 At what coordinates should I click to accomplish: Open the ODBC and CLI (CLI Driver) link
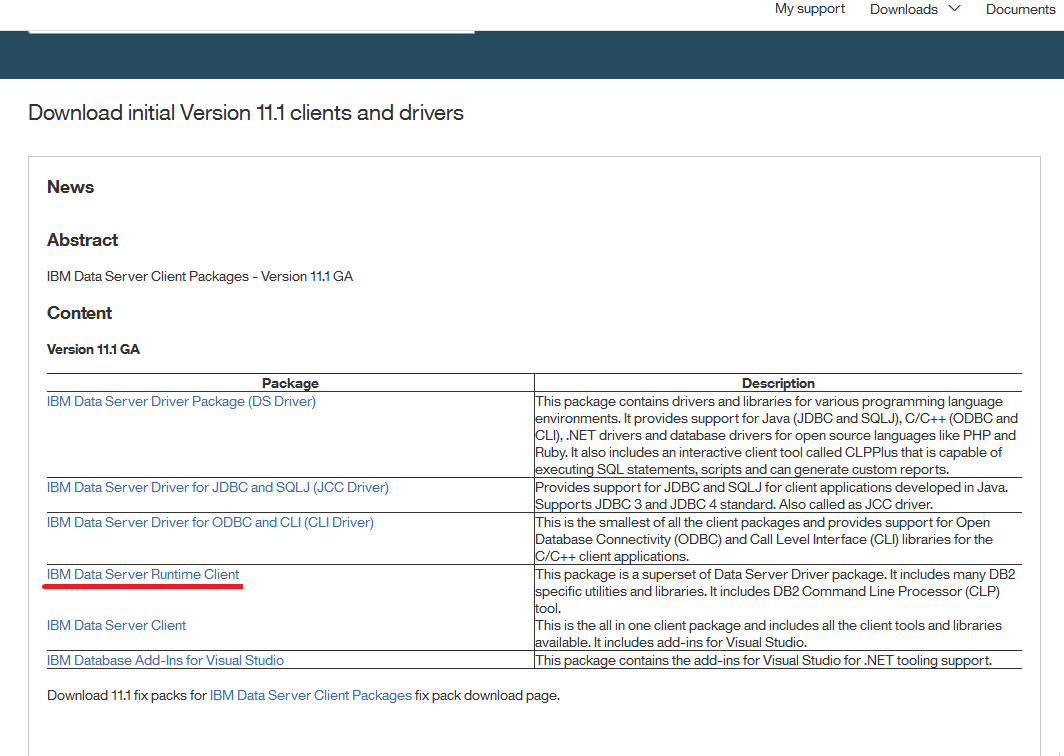point(210,523)
